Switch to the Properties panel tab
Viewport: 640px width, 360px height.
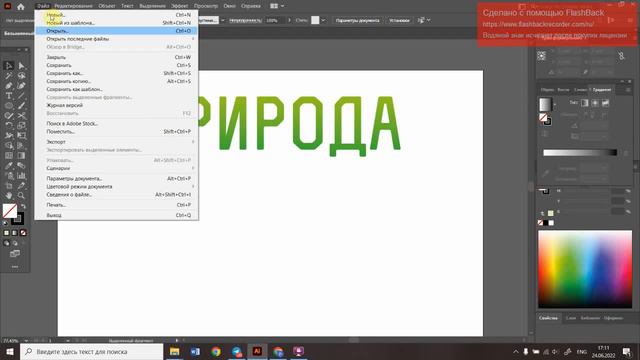click(548, 318)
